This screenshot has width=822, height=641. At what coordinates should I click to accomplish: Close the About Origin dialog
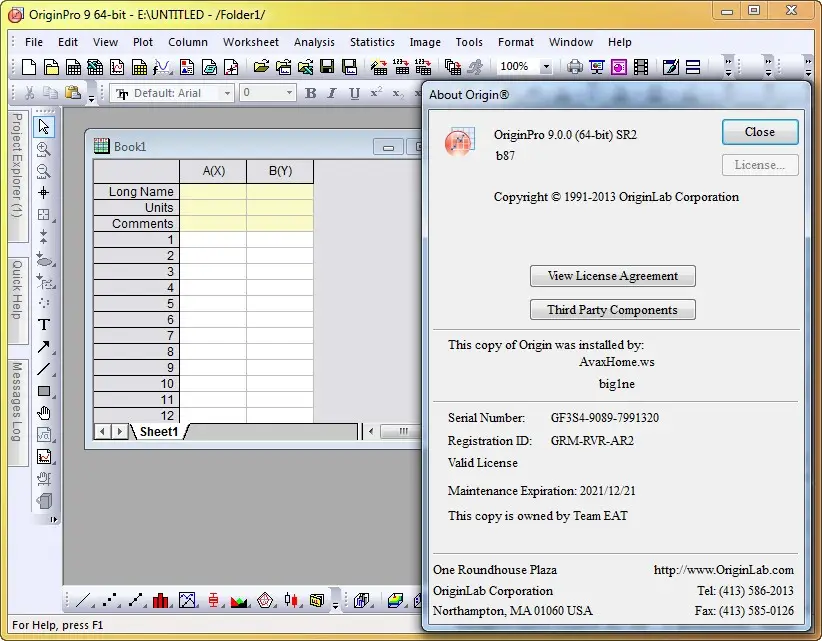(x=760, y=132)
